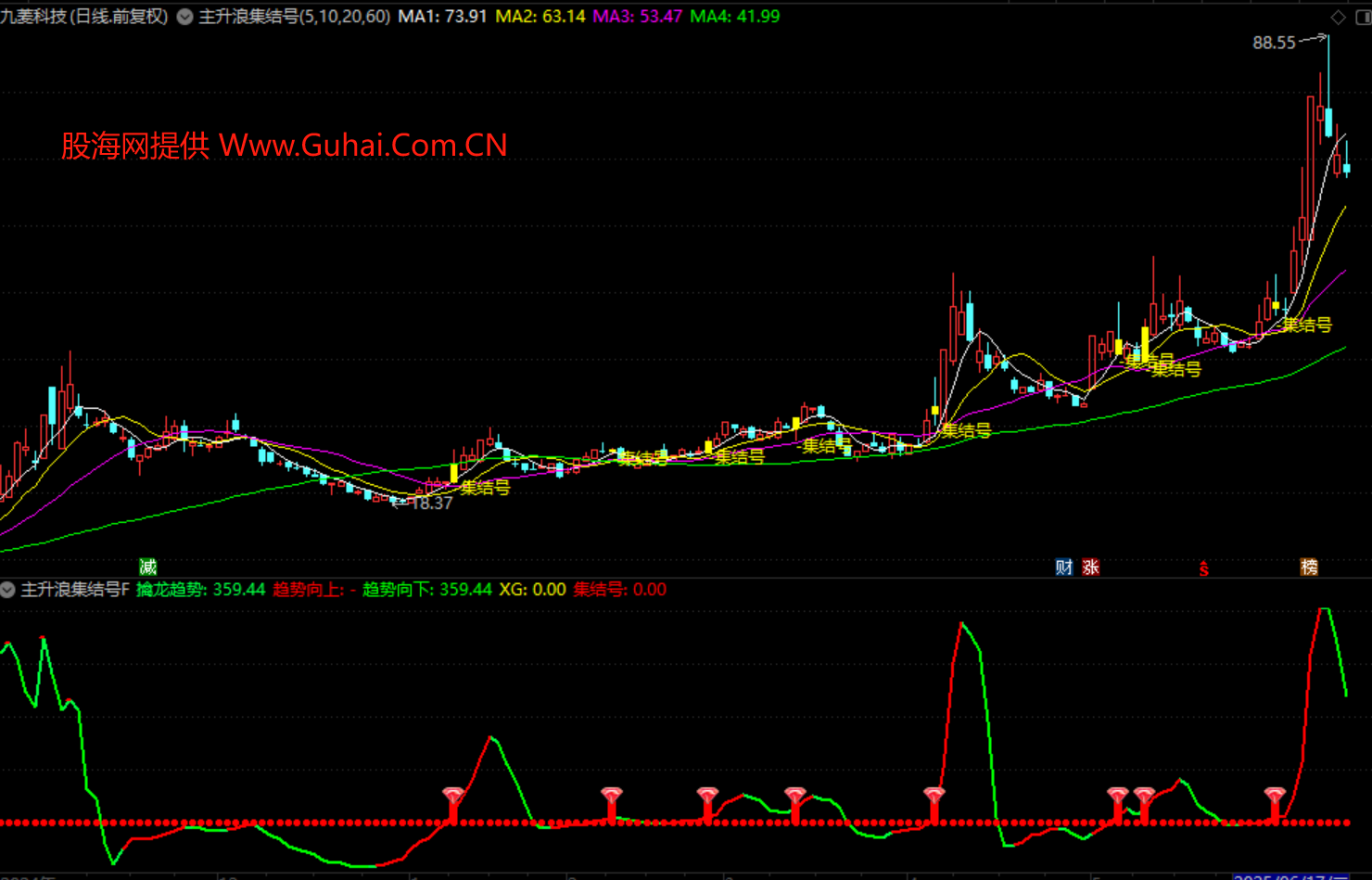The image size is (1372, 880).
Task: Click the second red signal marker from left
Action: point(611,804)
